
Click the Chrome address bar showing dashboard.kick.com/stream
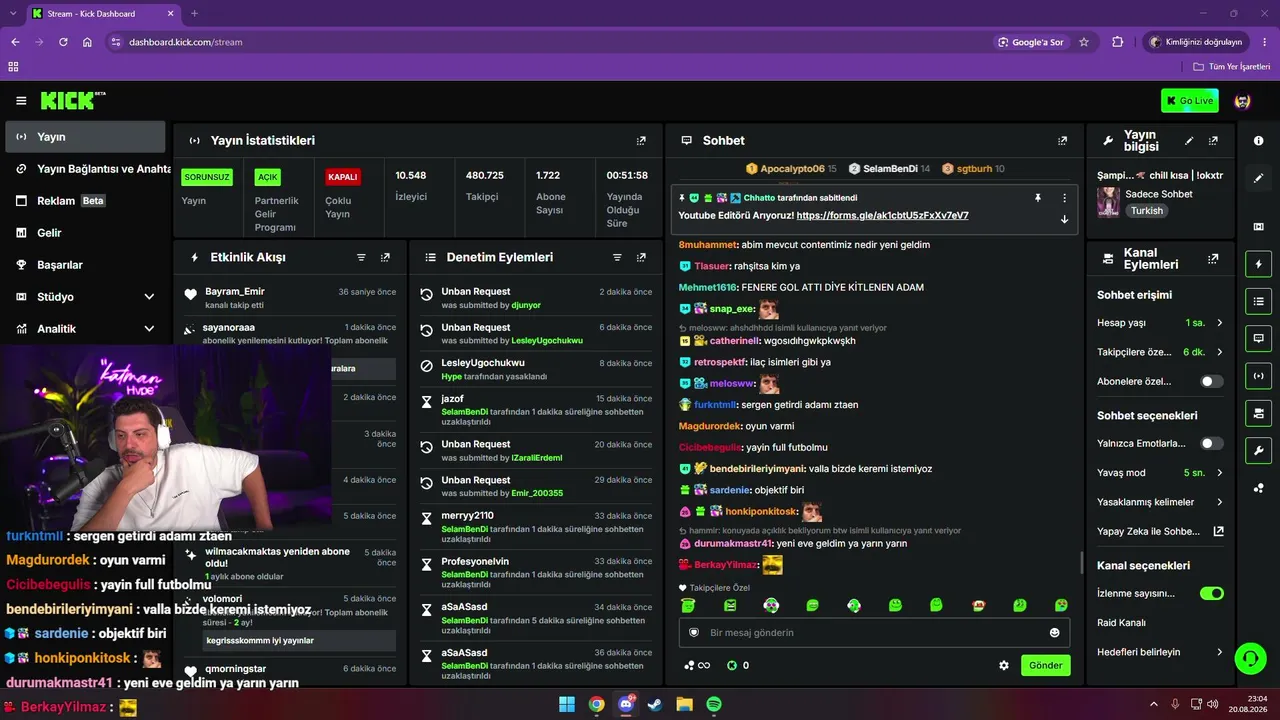pos(550,42)
